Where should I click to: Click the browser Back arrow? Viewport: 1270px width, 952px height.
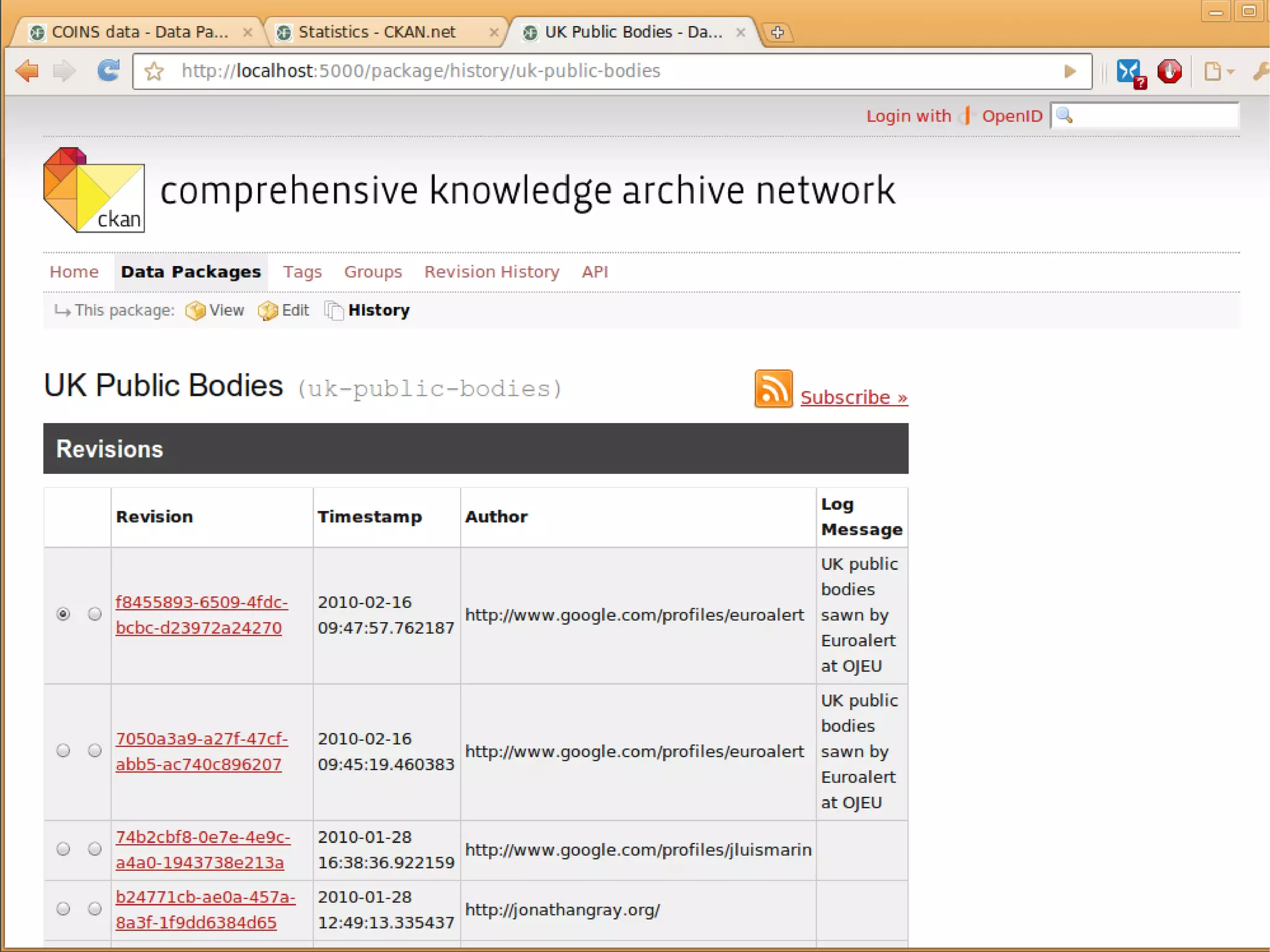[27, 71]
